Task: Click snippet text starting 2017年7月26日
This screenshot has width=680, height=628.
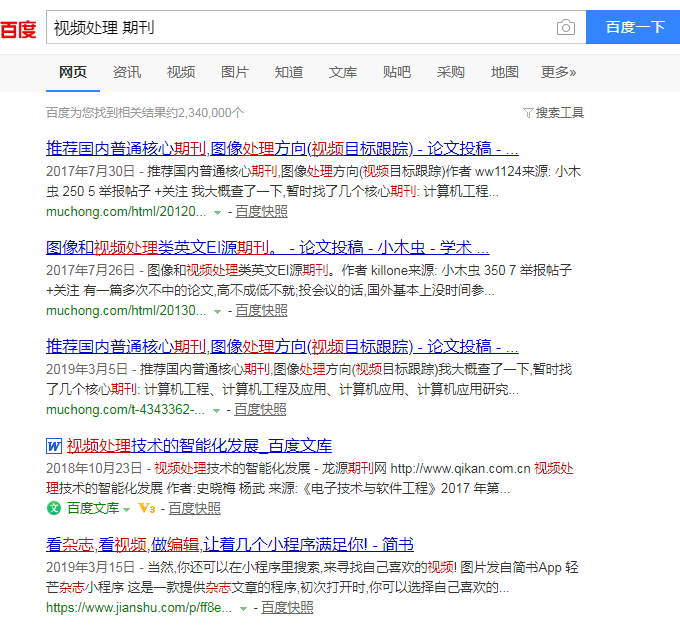Action: 309,280
